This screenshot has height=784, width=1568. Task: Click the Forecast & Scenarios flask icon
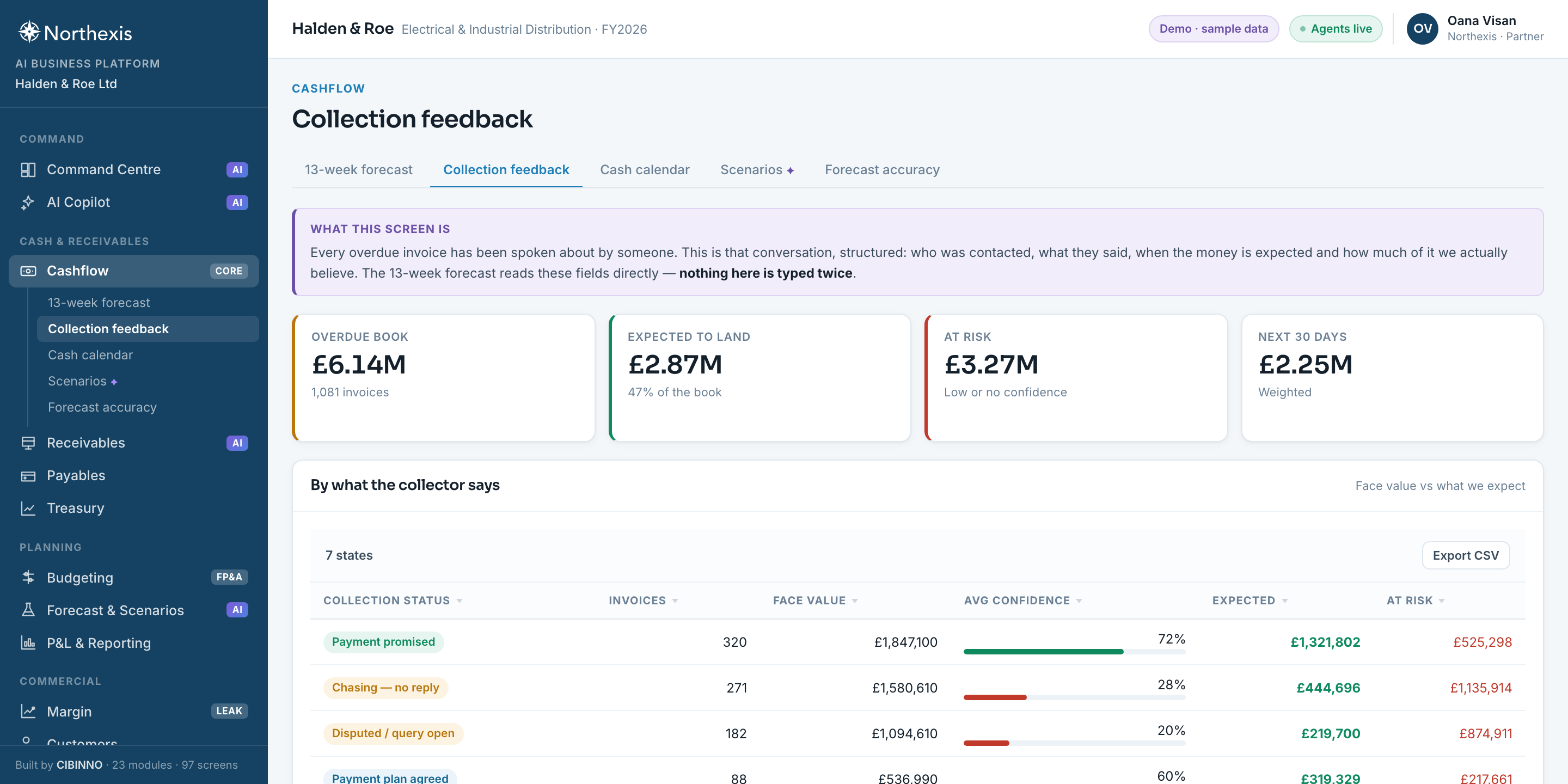[28, 610]
